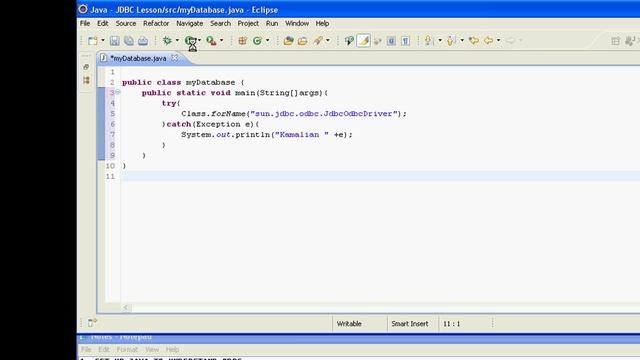The width and height of the screenshot is (640, 360).
Task: Click the Next Annotation arrow icon
Action: 428,40
